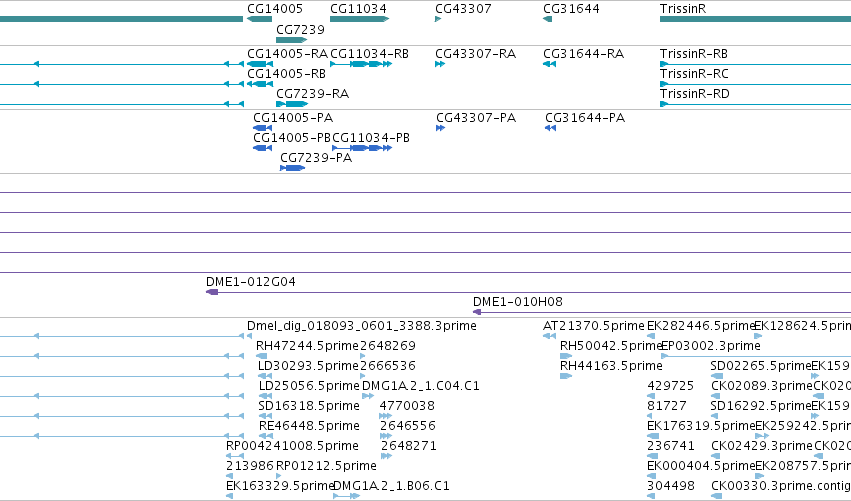
Task: Click EST label SD16292.5prime
Action: point(760,406)
